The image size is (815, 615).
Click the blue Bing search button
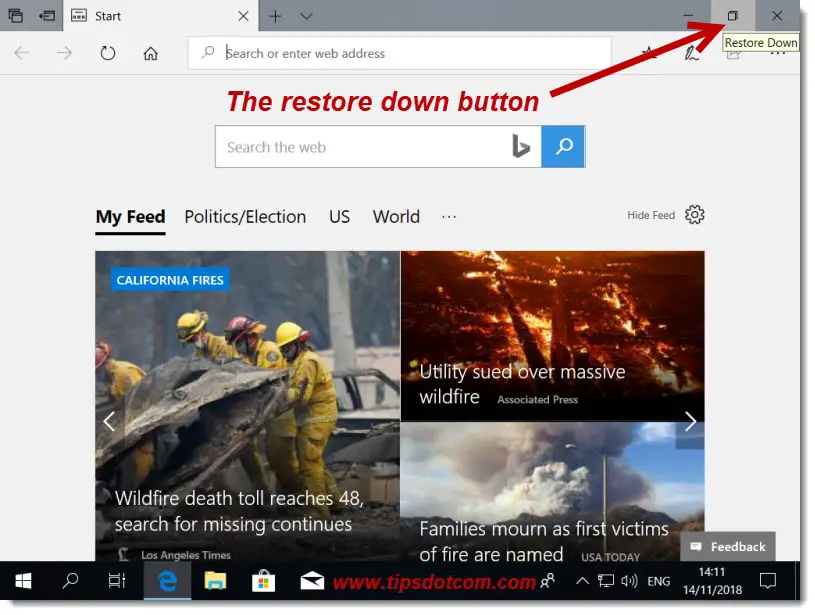(563, 147)
